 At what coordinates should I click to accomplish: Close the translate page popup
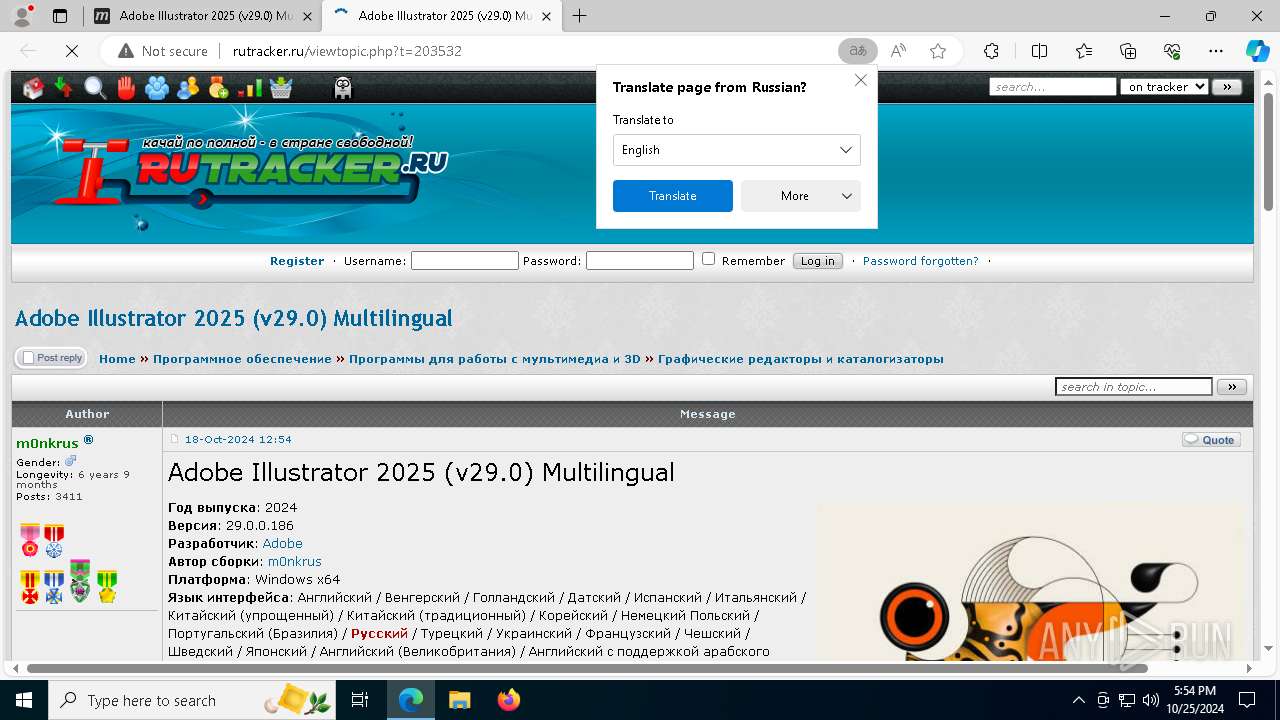[860, 81]
